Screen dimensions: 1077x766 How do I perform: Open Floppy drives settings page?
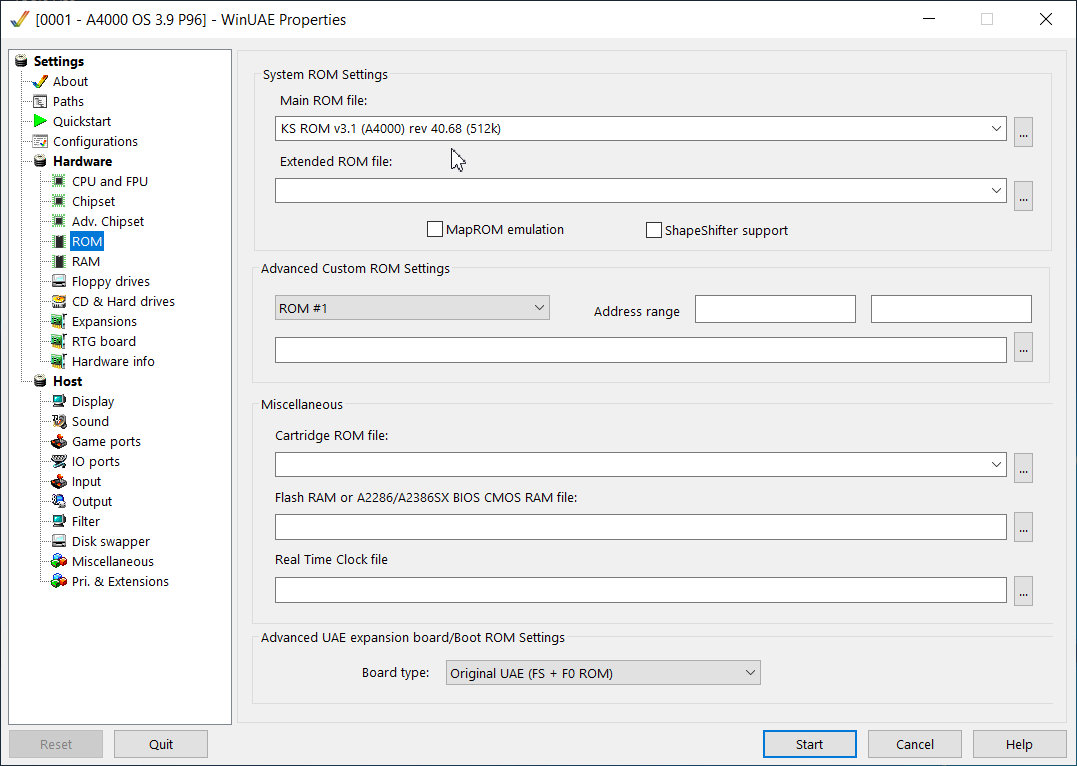111,281
